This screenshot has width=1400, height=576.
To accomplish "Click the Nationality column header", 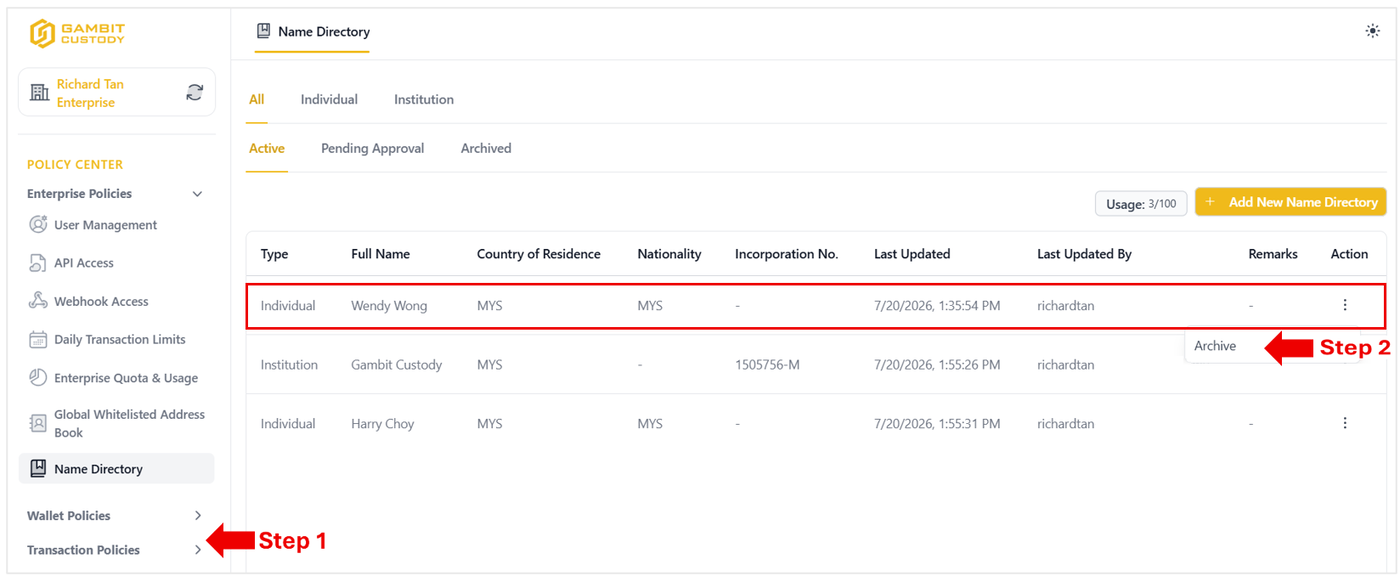I will [x=669, y=254].
